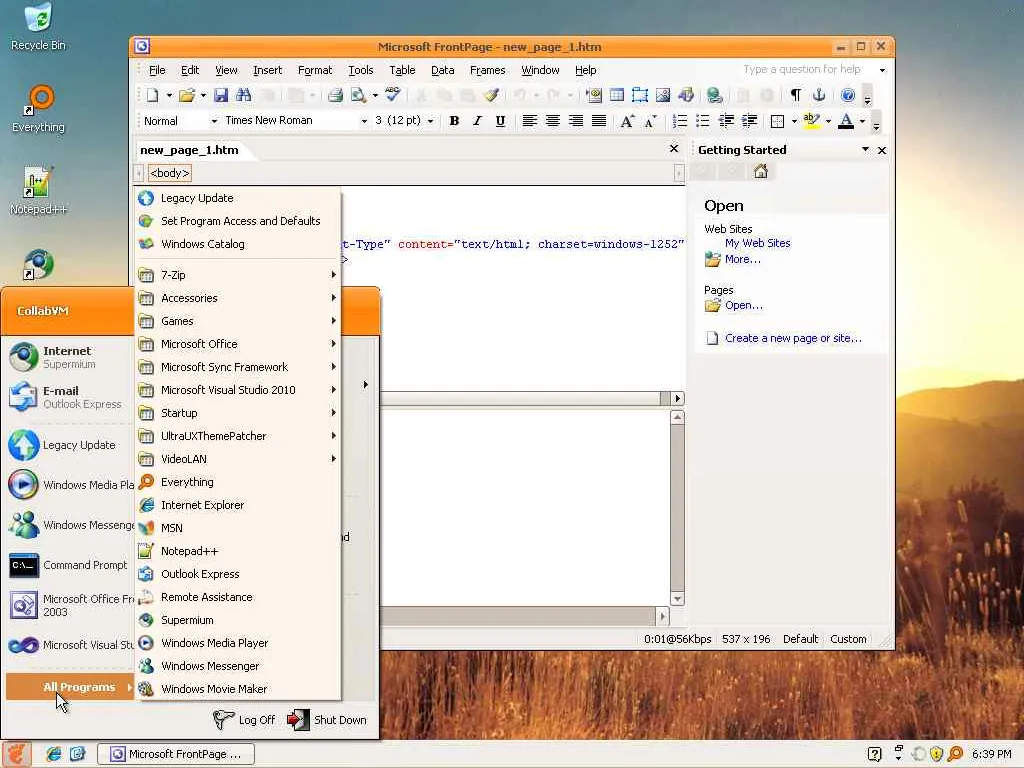Click the Show All paragraph marks icon

[795, 95]
